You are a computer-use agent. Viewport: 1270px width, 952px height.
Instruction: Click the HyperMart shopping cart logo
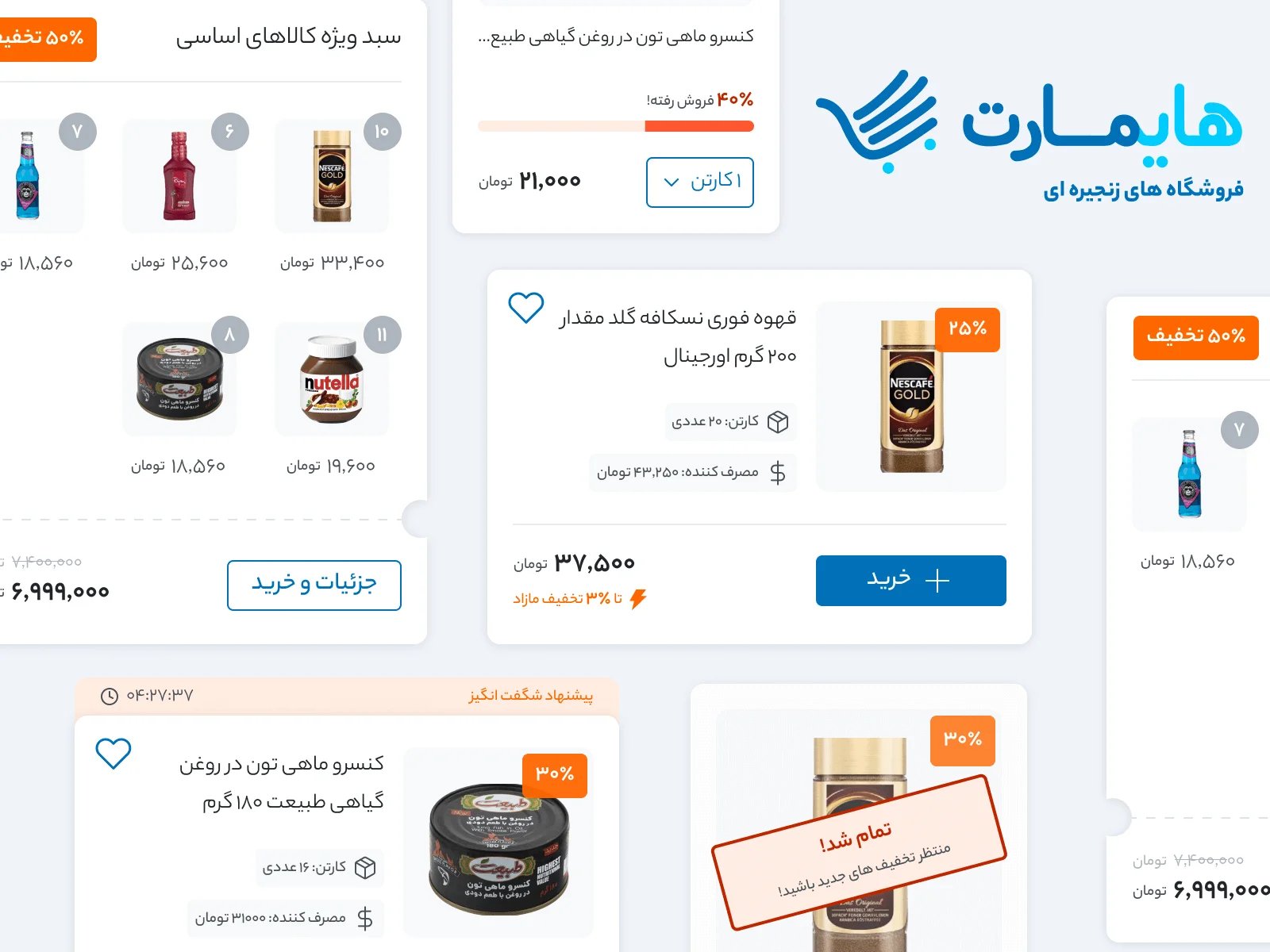[876, 121]
